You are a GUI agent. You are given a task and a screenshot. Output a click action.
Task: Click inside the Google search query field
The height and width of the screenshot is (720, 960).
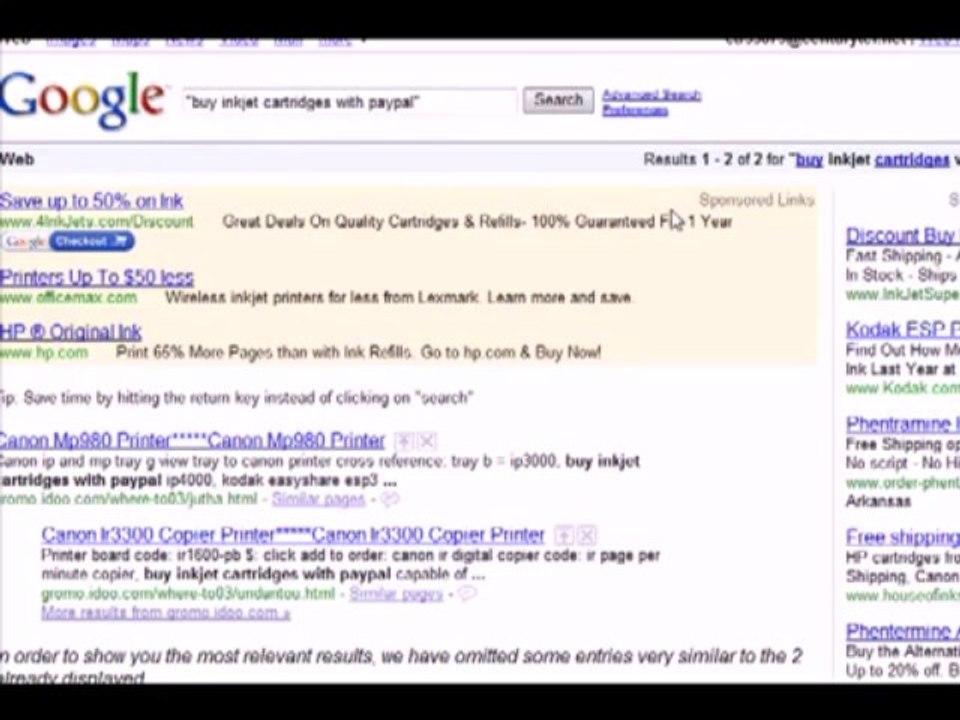coord(350,102)
